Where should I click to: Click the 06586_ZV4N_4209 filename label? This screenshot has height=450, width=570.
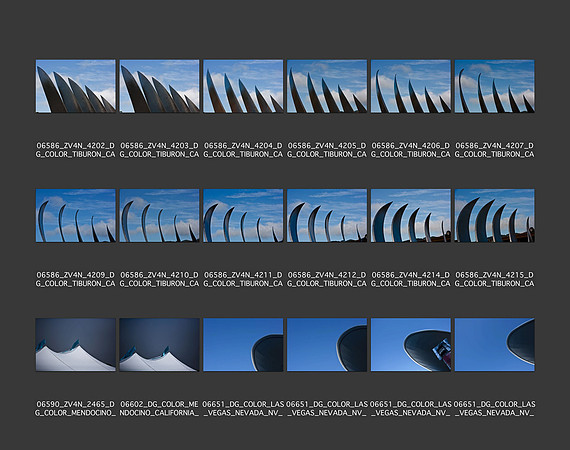(76, 279)
